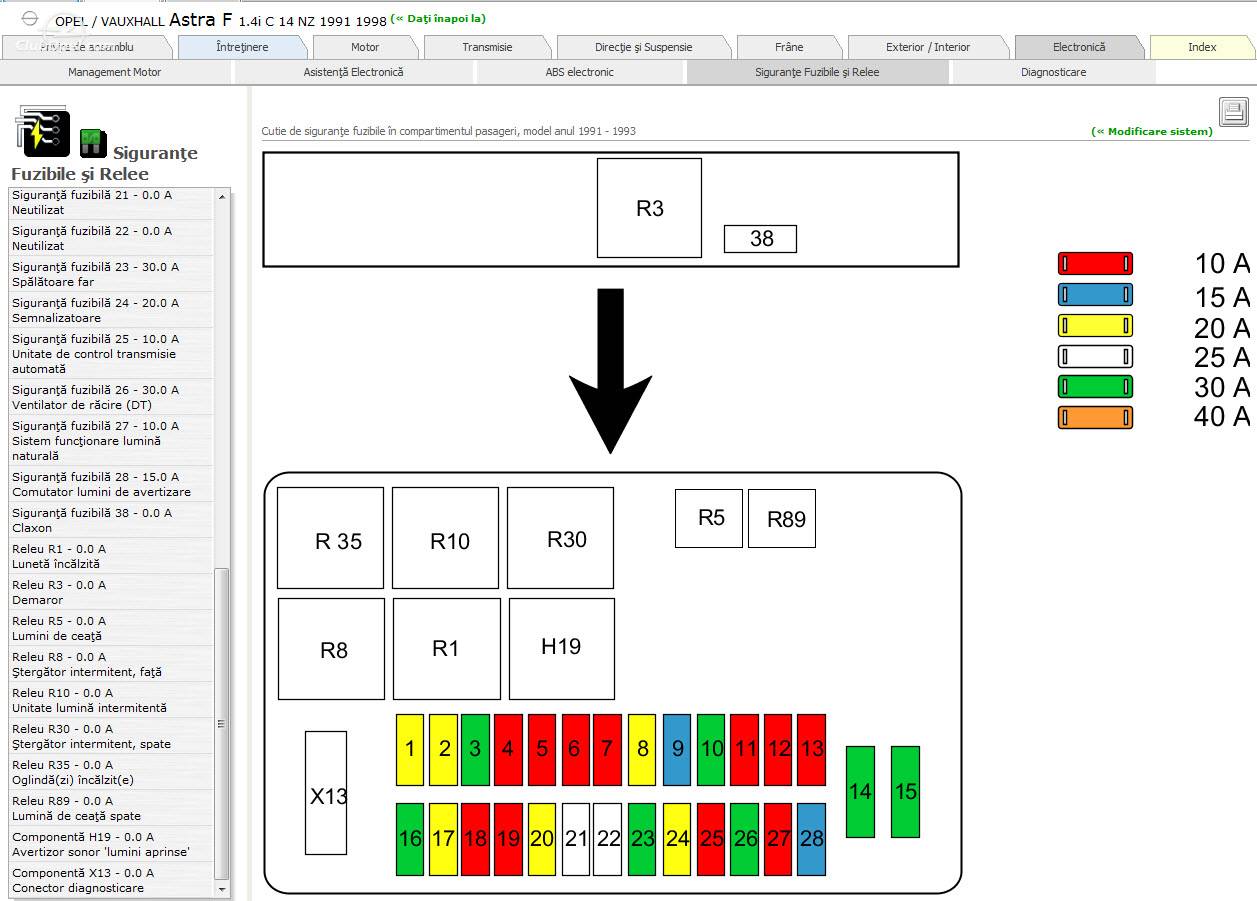The height and width of the screenshot is (901, 1257).
Task: Click the scroll up arrow of fuse list
Action: point(221,195)
